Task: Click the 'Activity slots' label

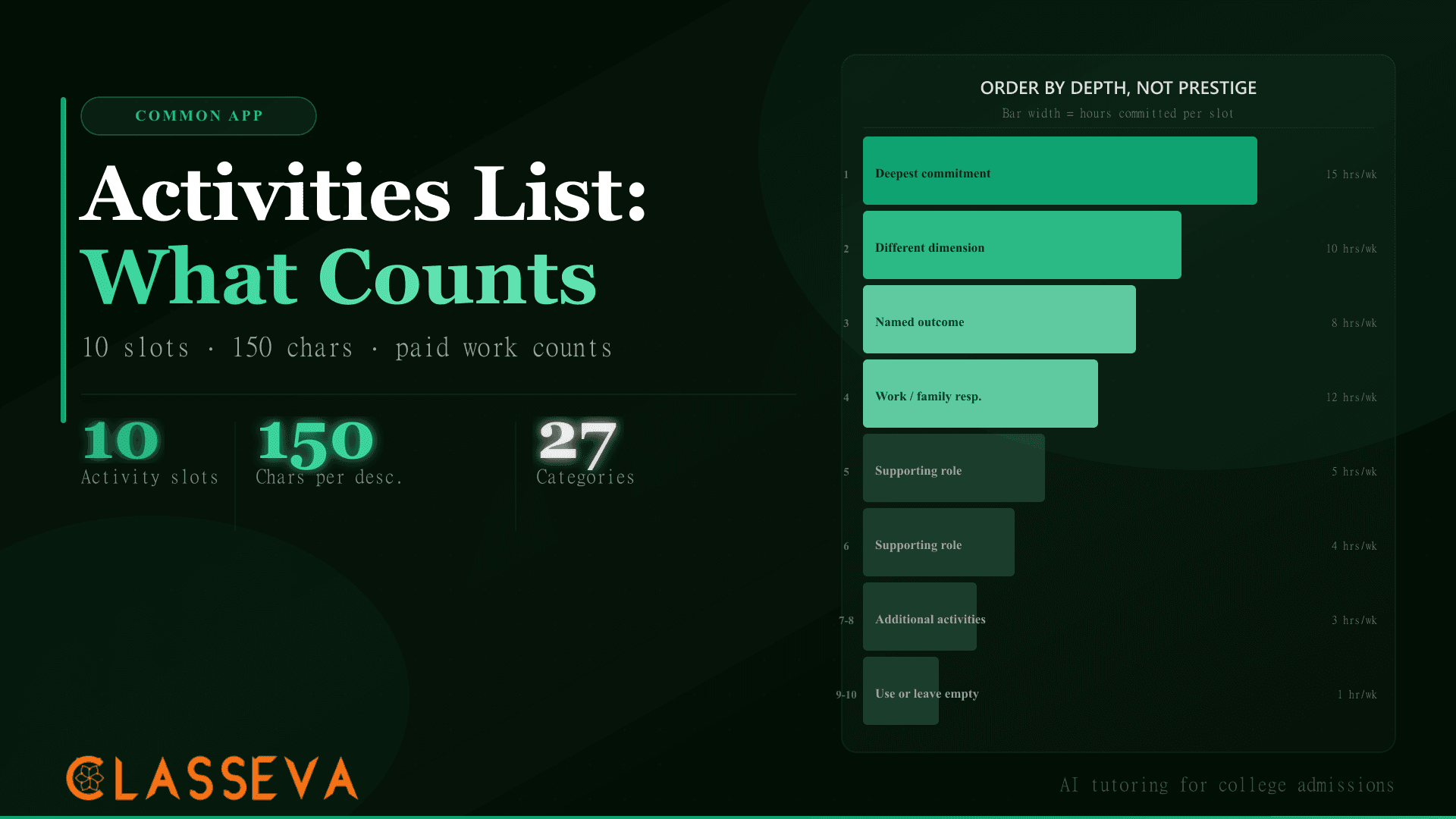Action: [150, 477]
